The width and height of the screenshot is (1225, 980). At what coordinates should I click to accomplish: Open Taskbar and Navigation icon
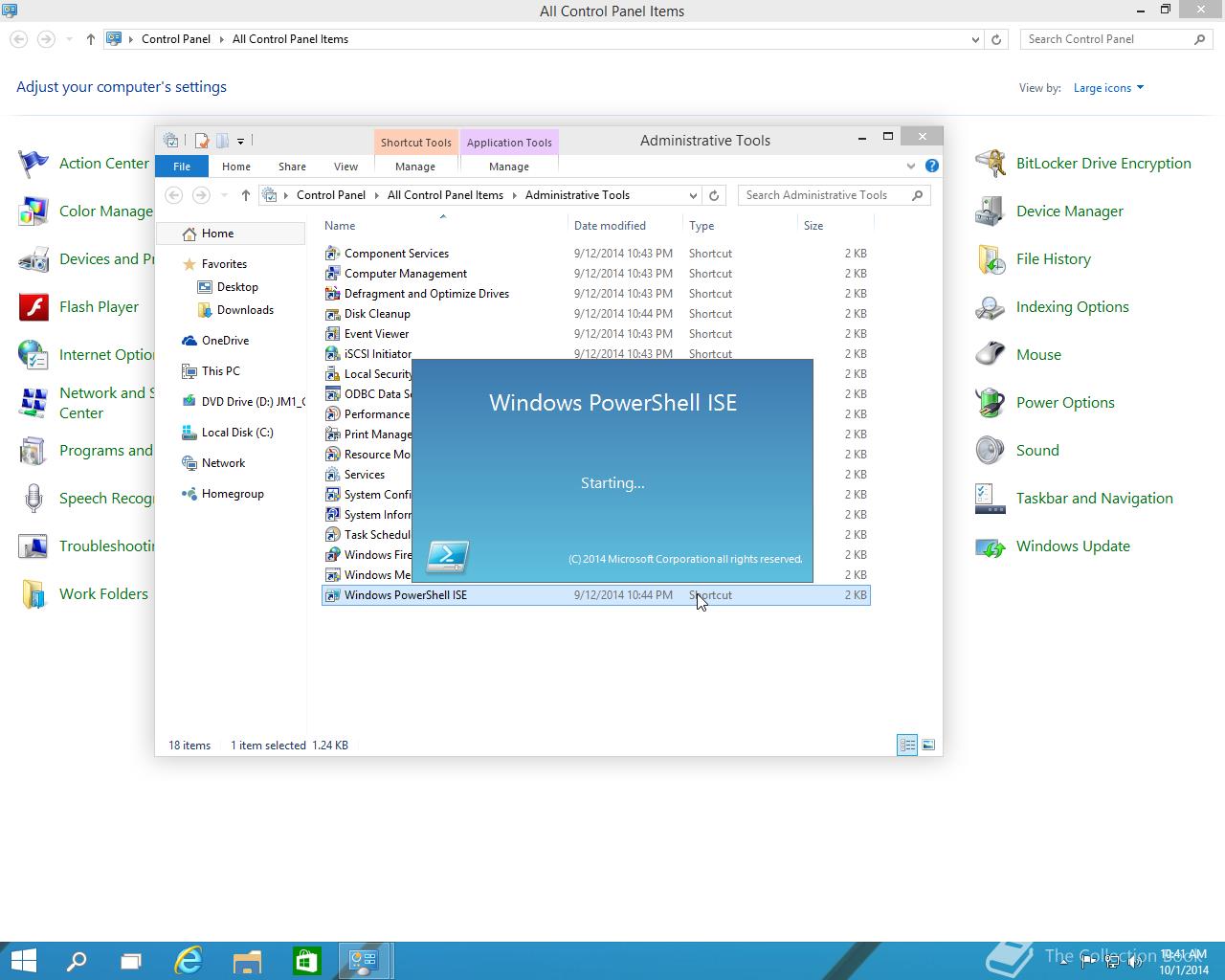point(991,499)
